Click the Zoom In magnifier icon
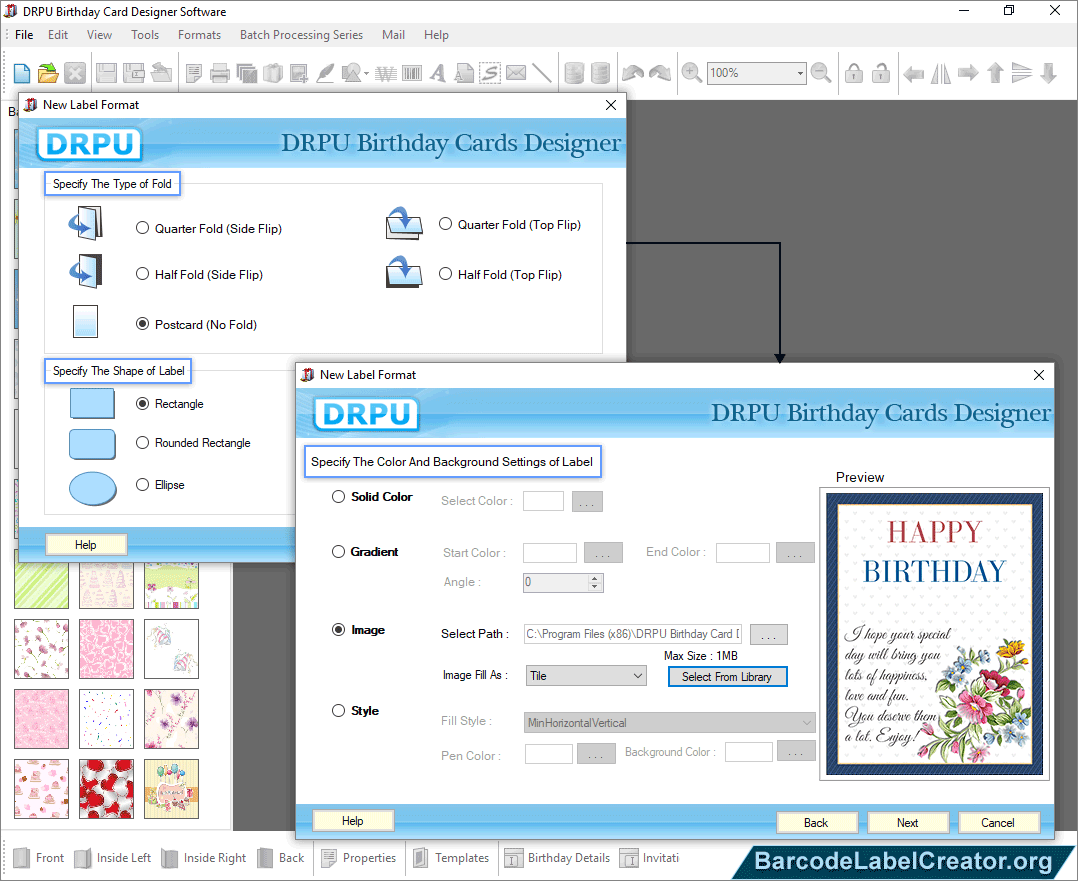This screenshot has width=1078, height=881. click(x=692, y=73)
